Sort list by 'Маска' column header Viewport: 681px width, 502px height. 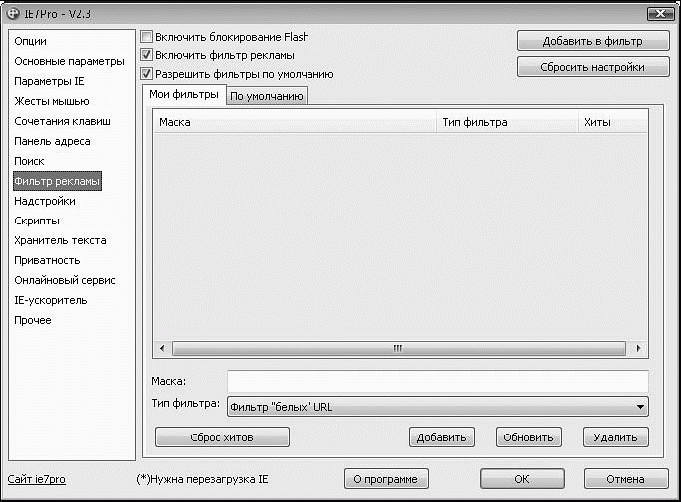click(295, 122)
